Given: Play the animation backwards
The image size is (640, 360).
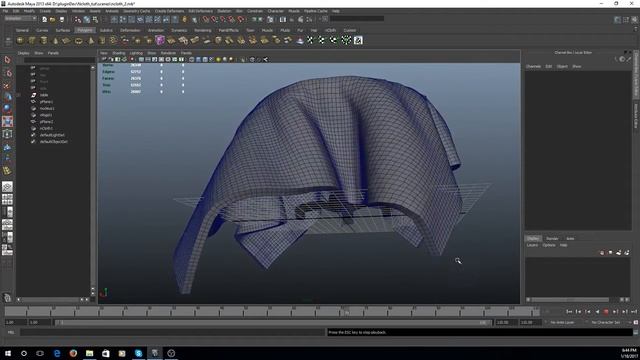Looking at the screenshot, I should coord(597,311).
